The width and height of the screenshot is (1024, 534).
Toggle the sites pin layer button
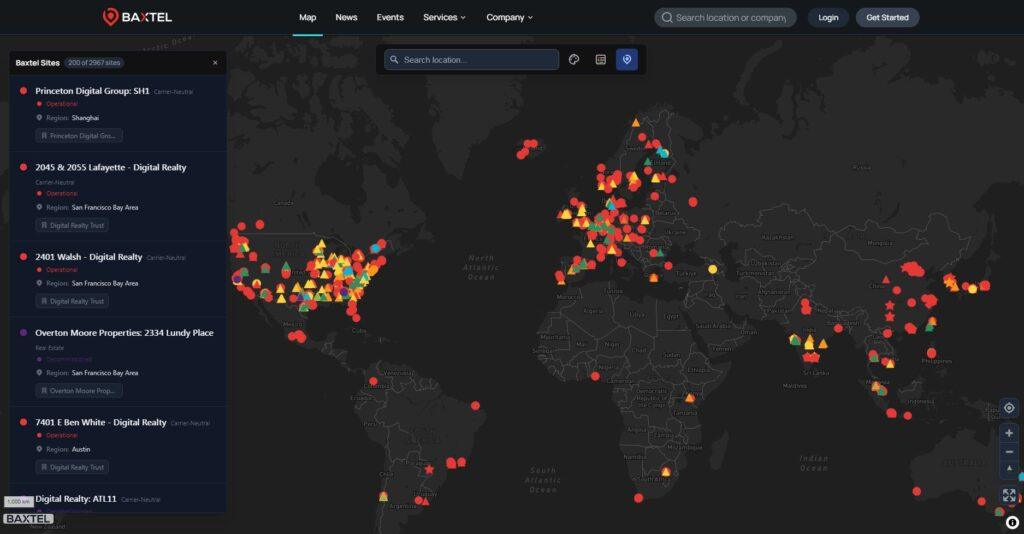point(627,59)
